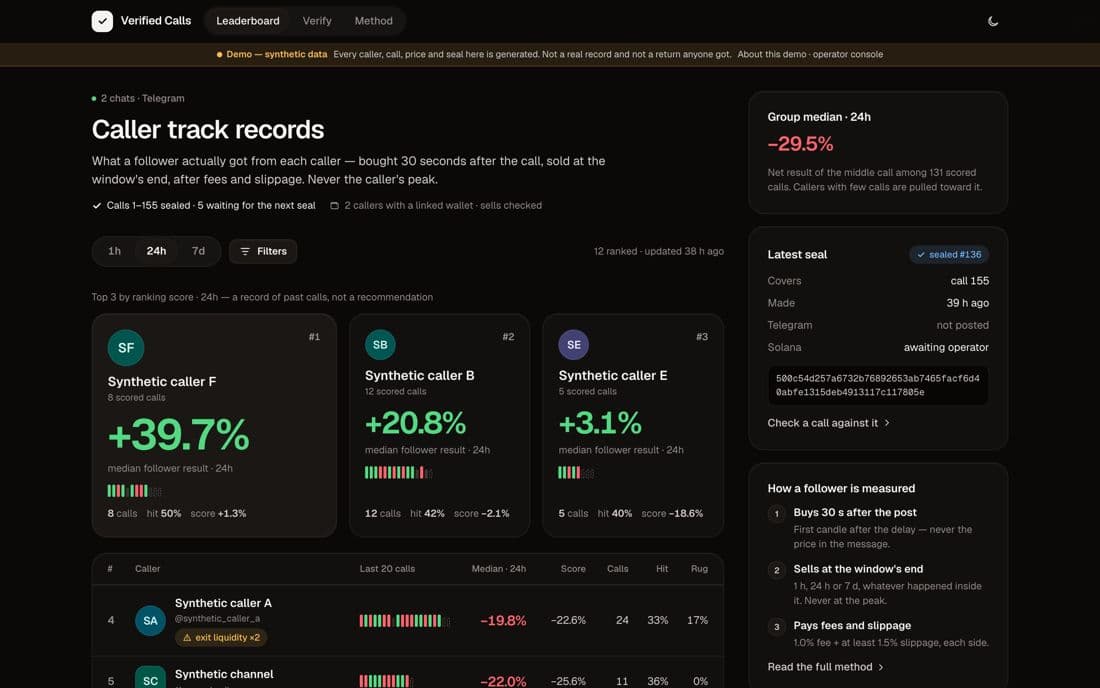Click '12 ranked · updated 38 h ago' text
The image size is (1100, 688).
click(x=659, y=251)
